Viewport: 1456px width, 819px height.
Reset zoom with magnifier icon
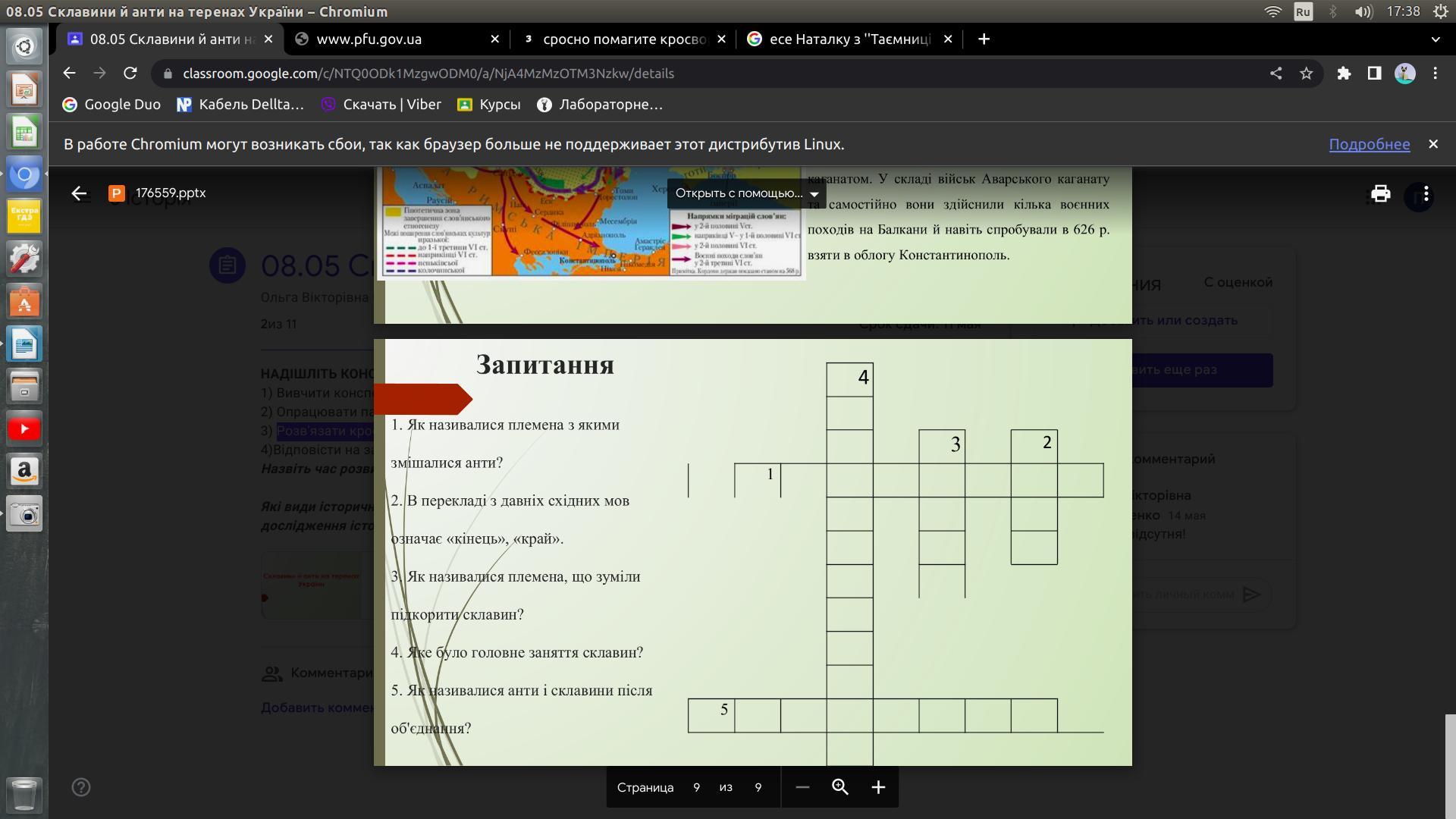(x=840, y=787)
